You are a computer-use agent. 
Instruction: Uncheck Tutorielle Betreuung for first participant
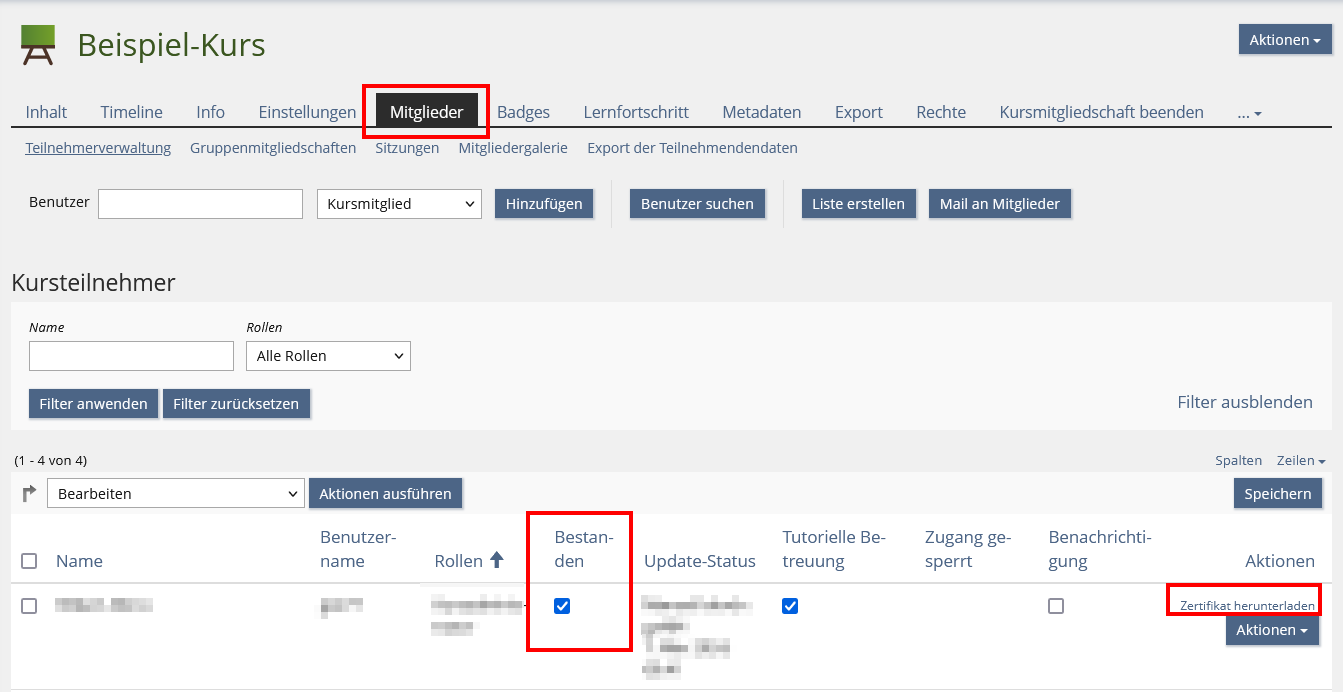790,606
